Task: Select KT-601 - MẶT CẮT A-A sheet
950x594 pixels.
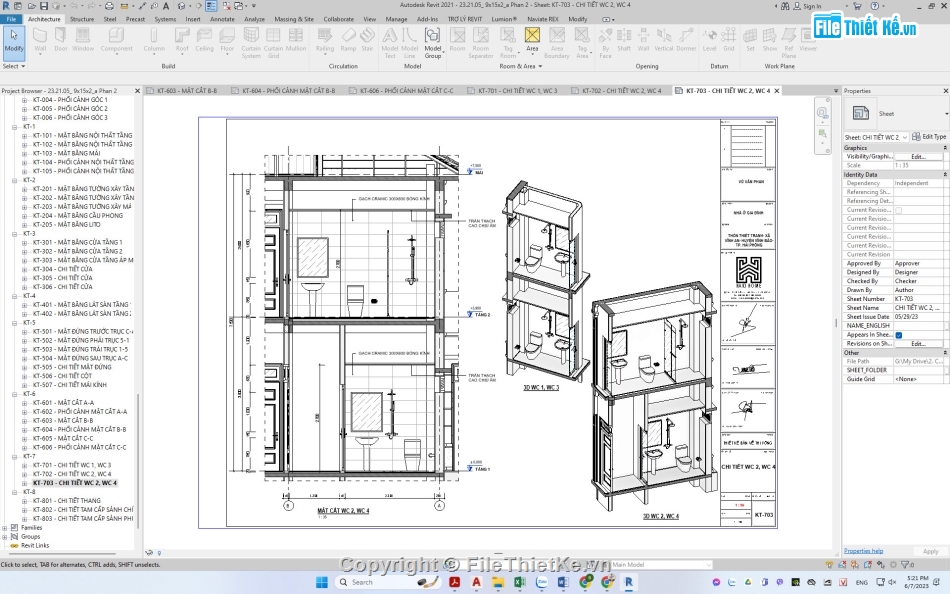Action: (x=63, y=402)
